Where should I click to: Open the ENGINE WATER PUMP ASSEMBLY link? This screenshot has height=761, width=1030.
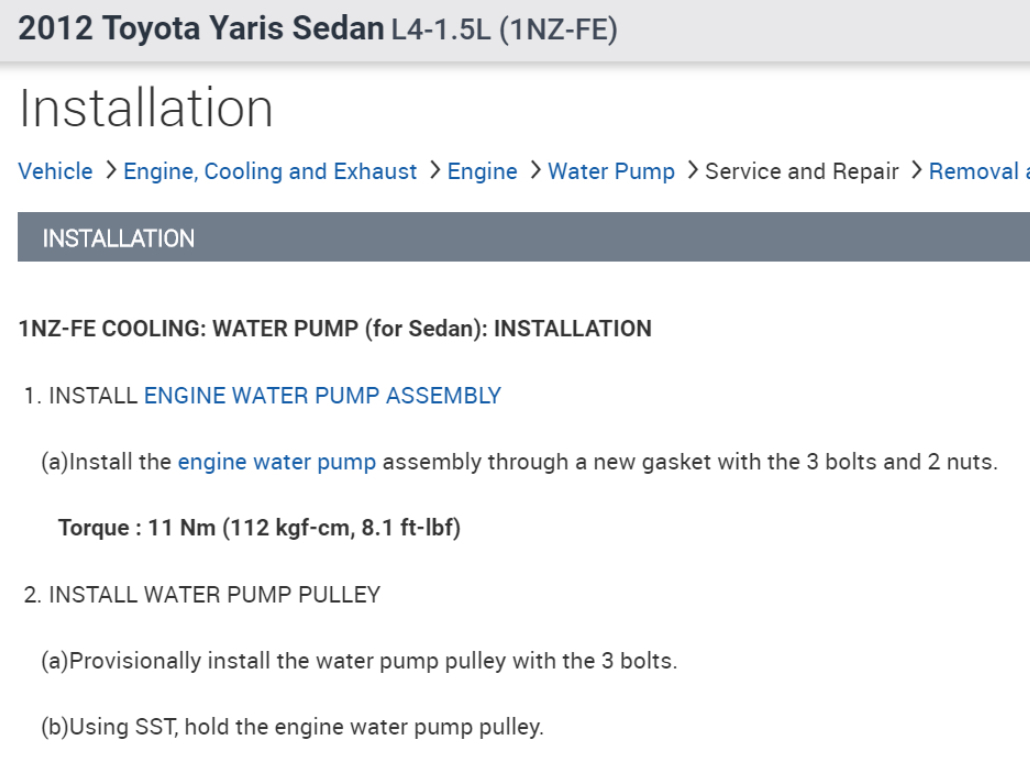click(322, 396)
